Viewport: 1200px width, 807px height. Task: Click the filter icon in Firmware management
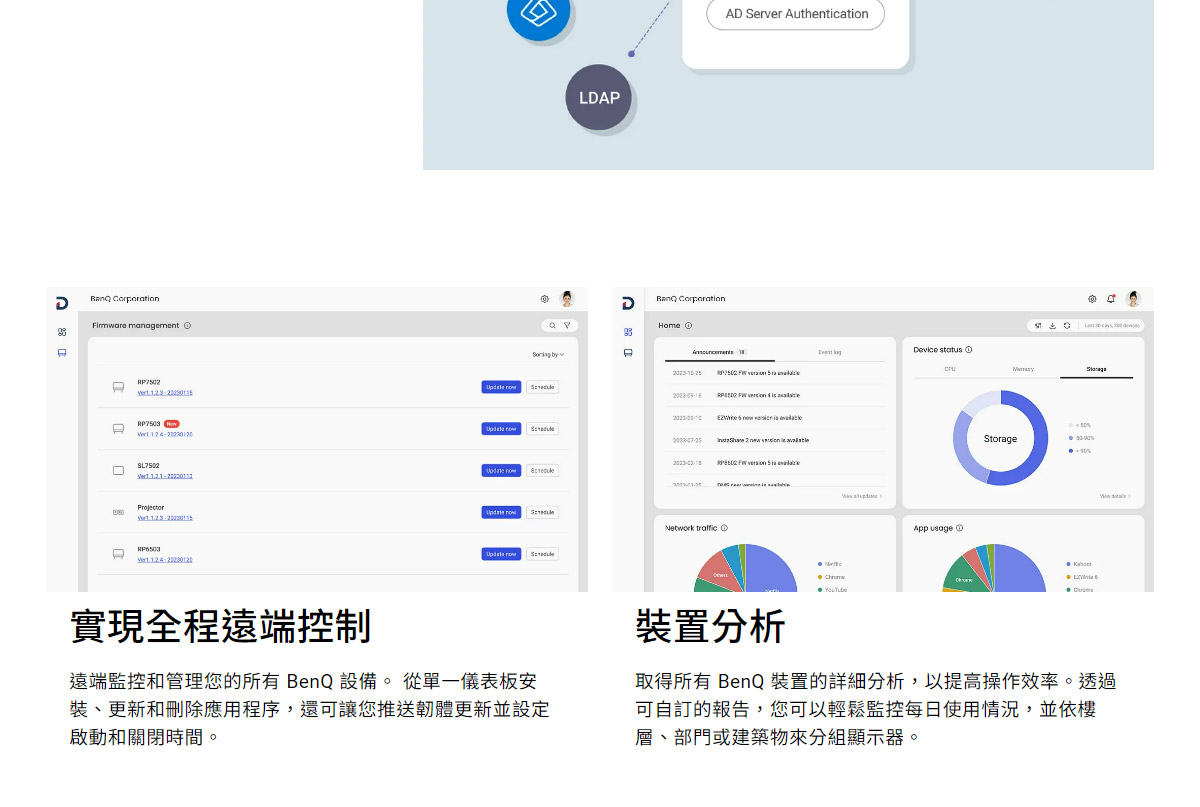(567, 326)
